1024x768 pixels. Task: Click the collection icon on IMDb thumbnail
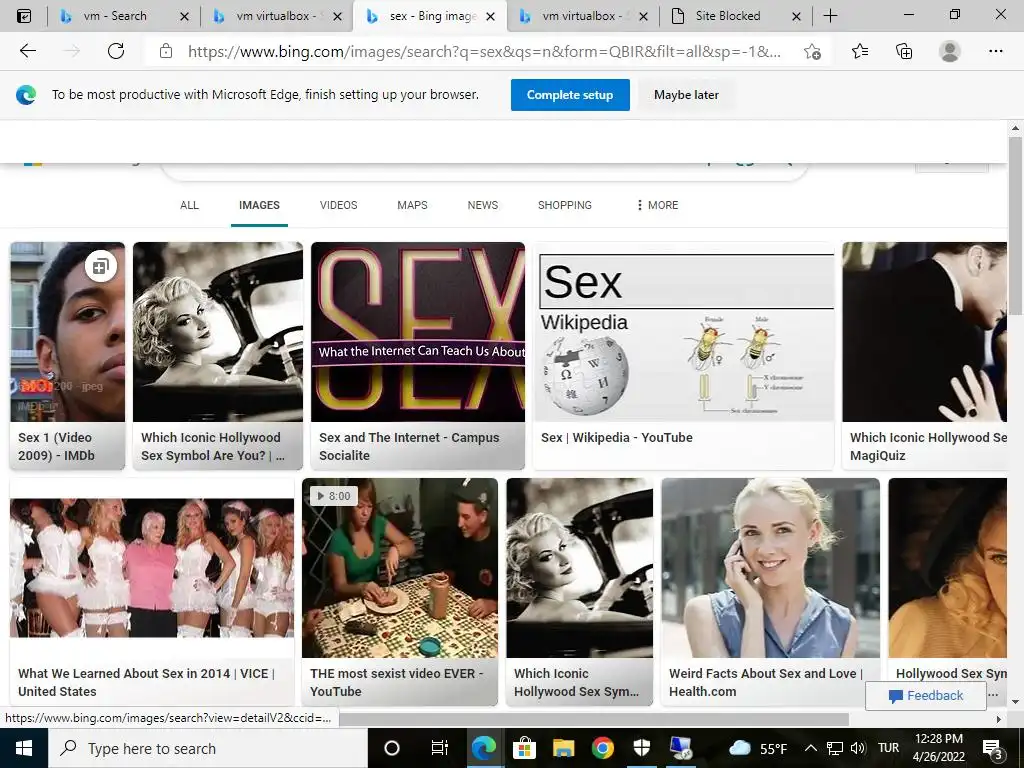[101, 266]
